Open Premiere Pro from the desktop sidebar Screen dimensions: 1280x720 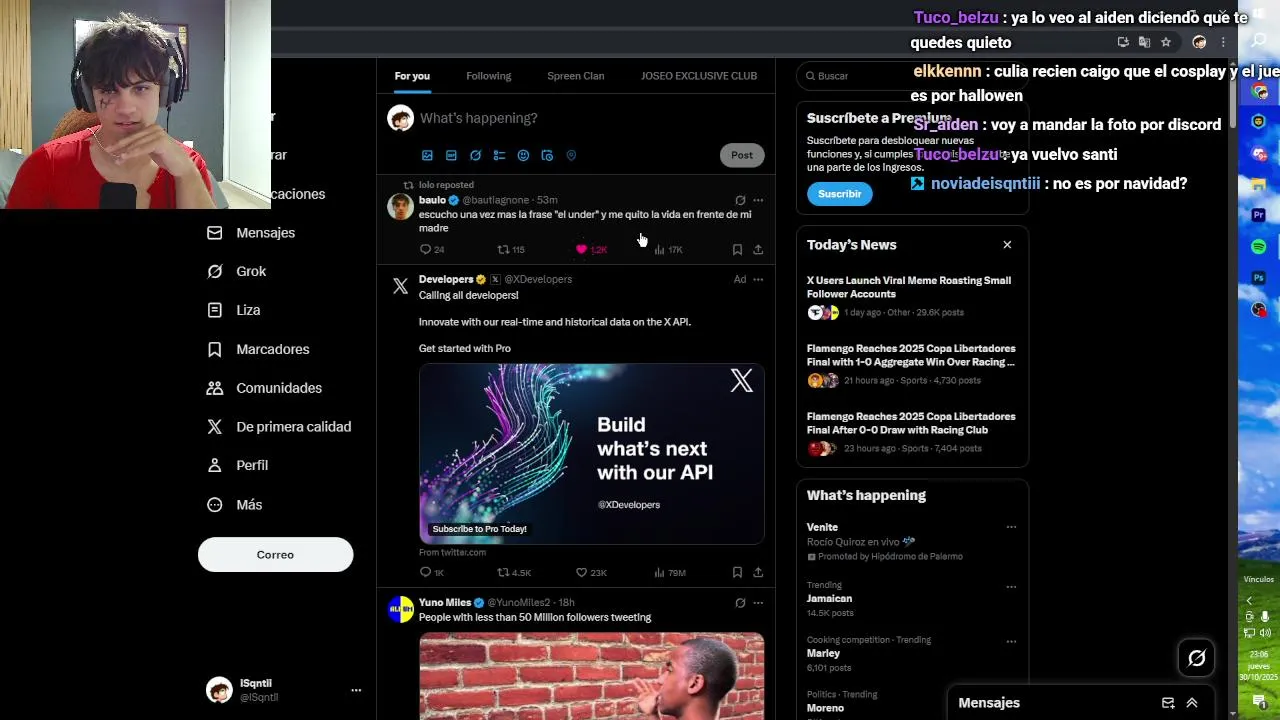coord(1259,215)
